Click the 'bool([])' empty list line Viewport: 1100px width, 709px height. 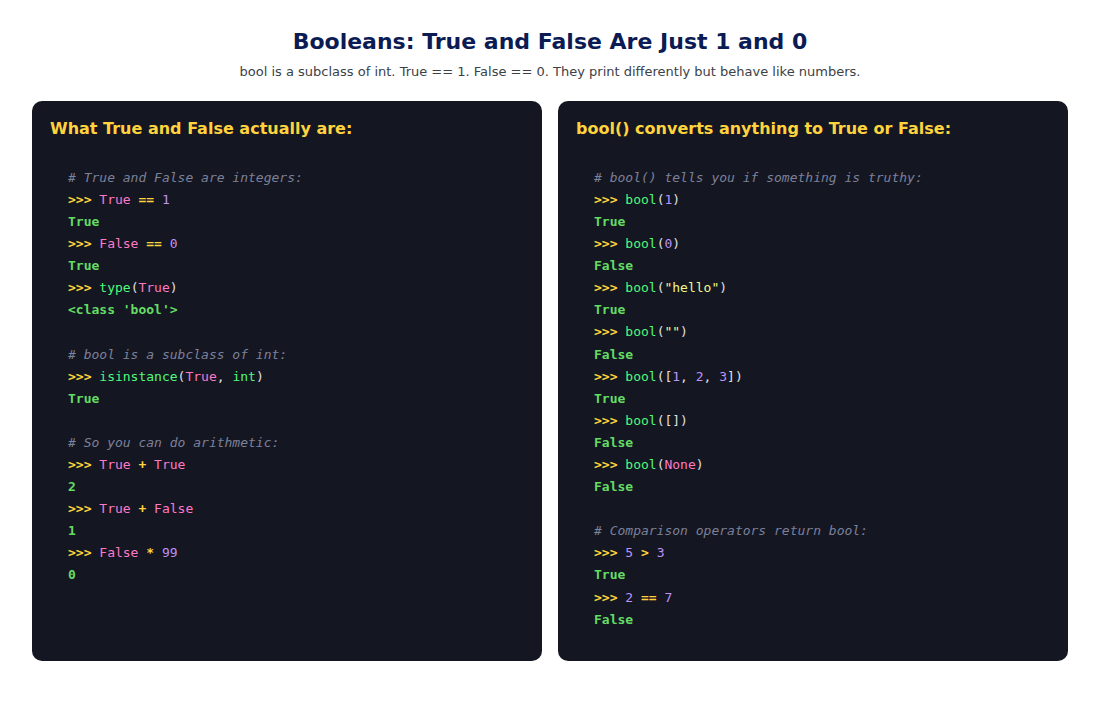pyautogui.click(x=640, y=421)
